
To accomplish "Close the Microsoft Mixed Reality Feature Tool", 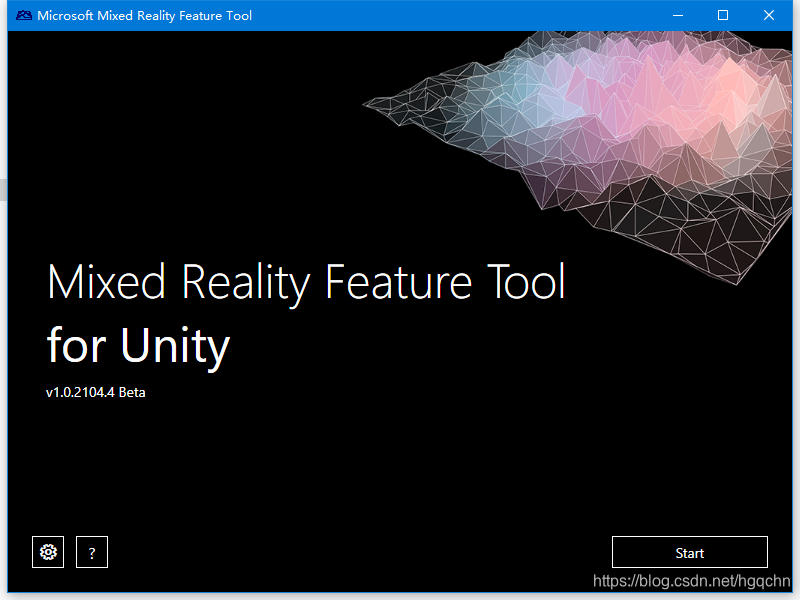I will click(x=768, y=15).
